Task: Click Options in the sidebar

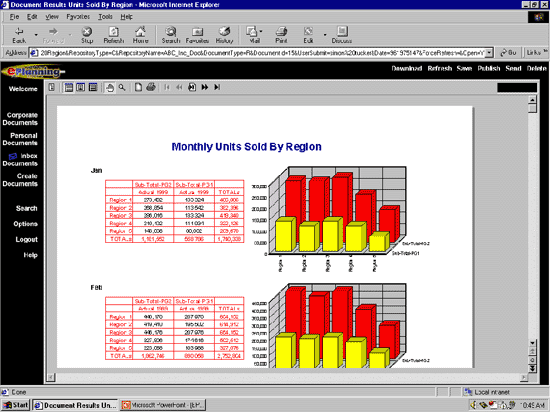Action: tap(25, 224)
